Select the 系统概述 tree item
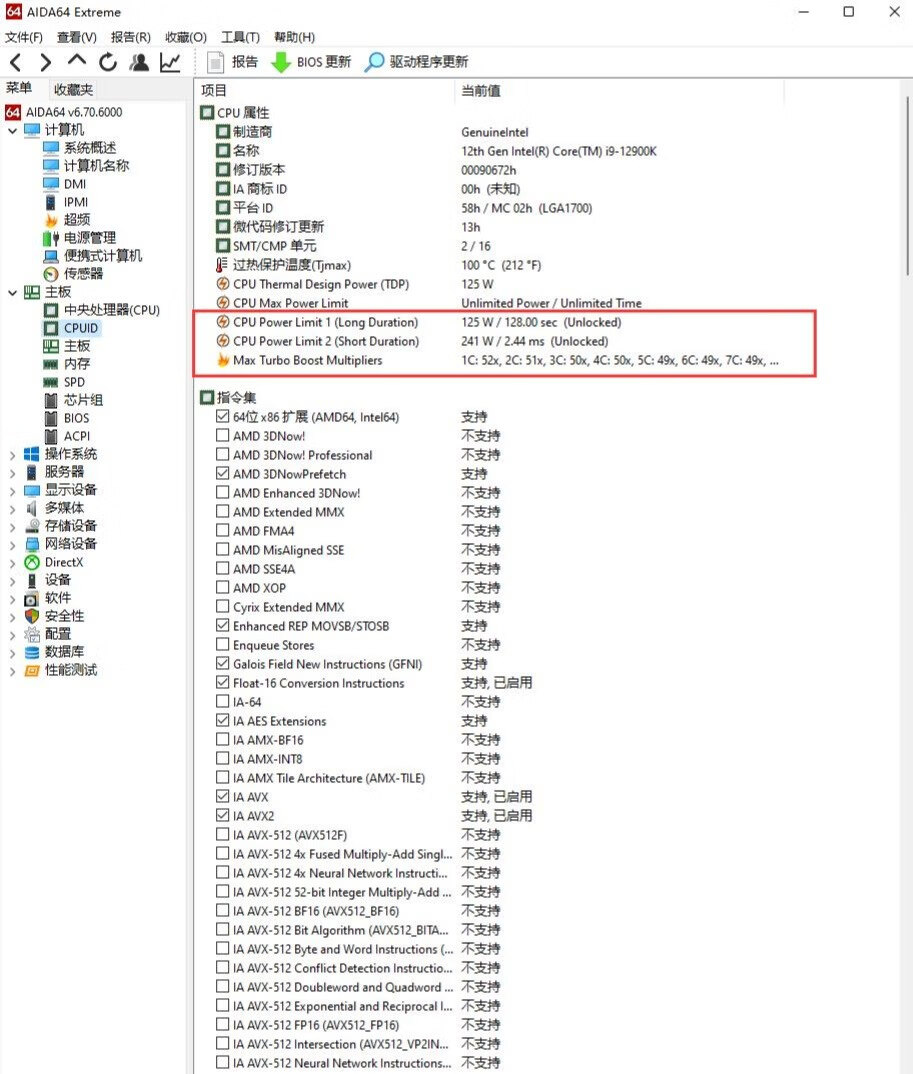Screen dimensions: 913x1074 click(x=90, y=147)
